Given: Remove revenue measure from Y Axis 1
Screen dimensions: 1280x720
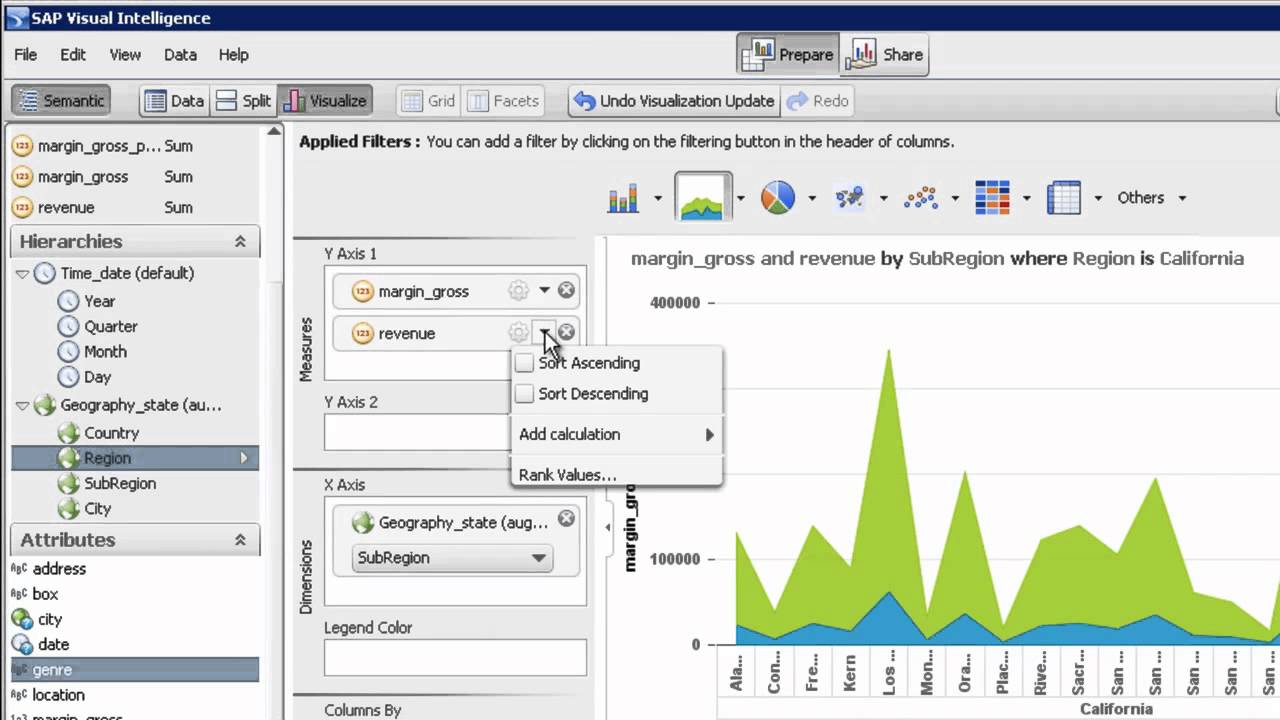Looking at the screenshot, I should 566,332.
